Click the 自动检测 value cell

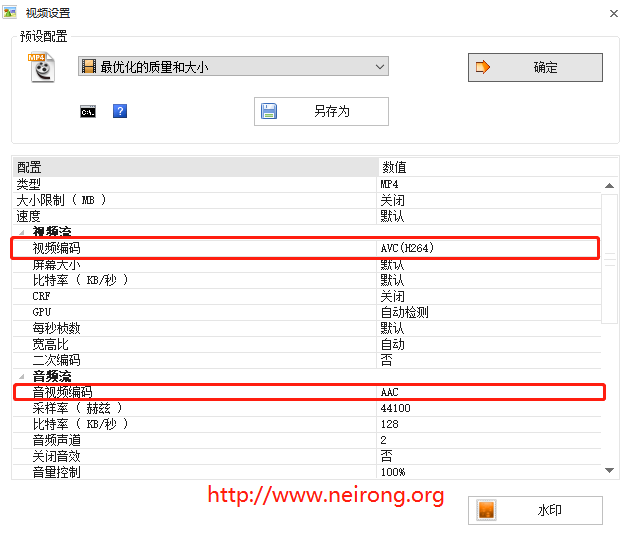pos(489,312)
